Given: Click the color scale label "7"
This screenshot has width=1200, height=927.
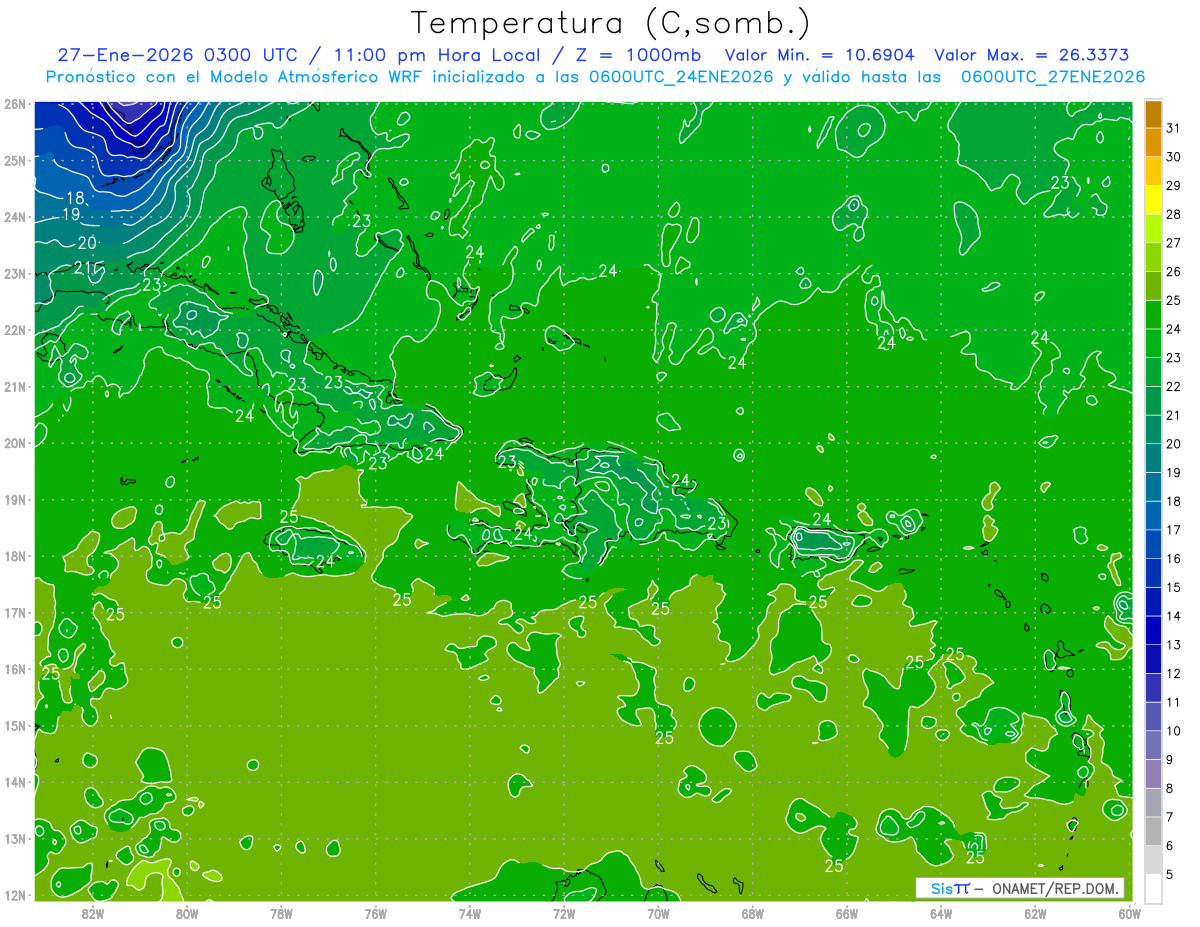Looking at the screenshot, I should (x=1170, y=817).
